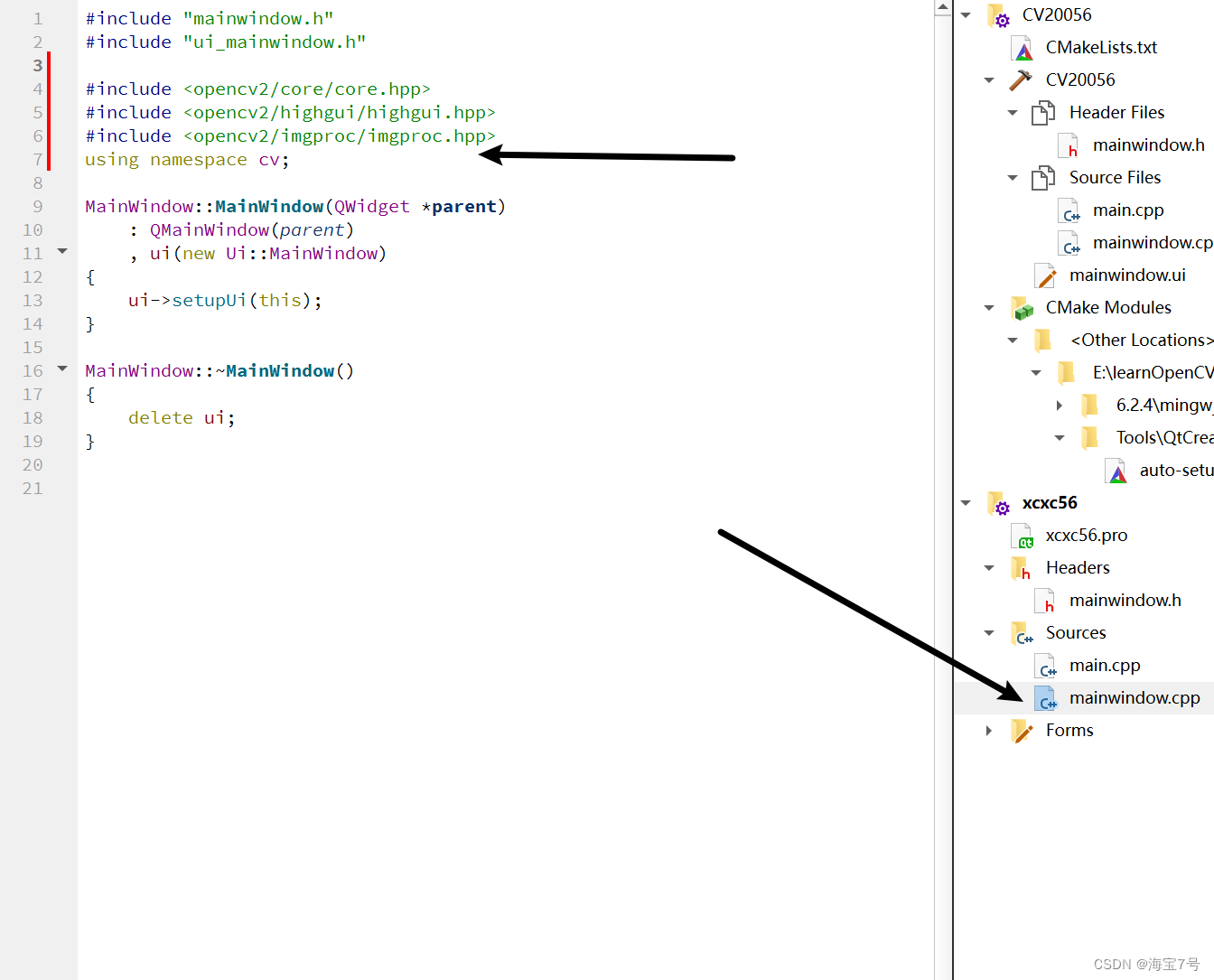Click the Forms folder icon
The width and height of the screenshot is (1214, 980).
tap(1022, 731)
